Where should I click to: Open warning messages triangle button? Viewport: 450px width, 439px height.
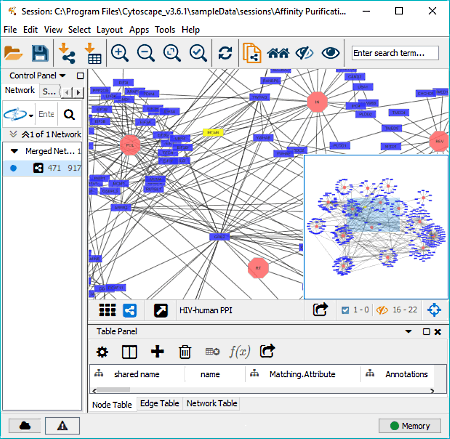click(x=62, y=426)
